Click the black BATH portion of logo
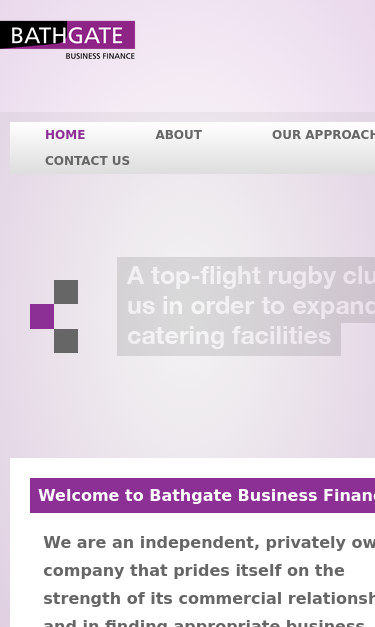Screen dimensions: 375x627 coord(34,35)
